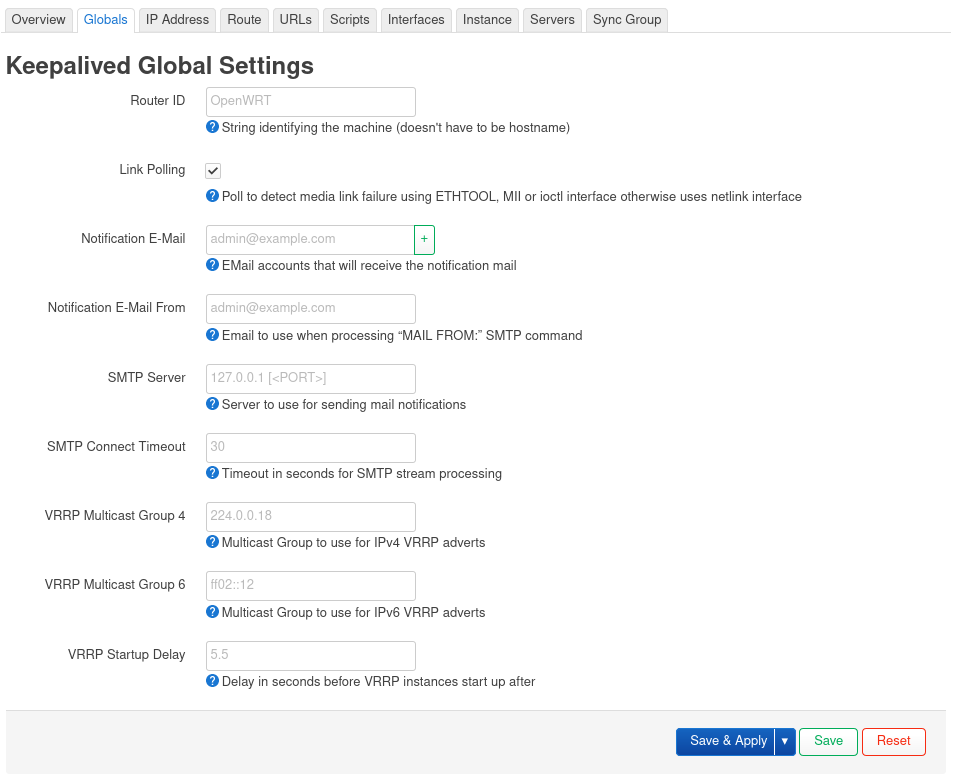Click the SMTP Connect Timeout label
Screen dimensions: 954x783
coord(116,446)
